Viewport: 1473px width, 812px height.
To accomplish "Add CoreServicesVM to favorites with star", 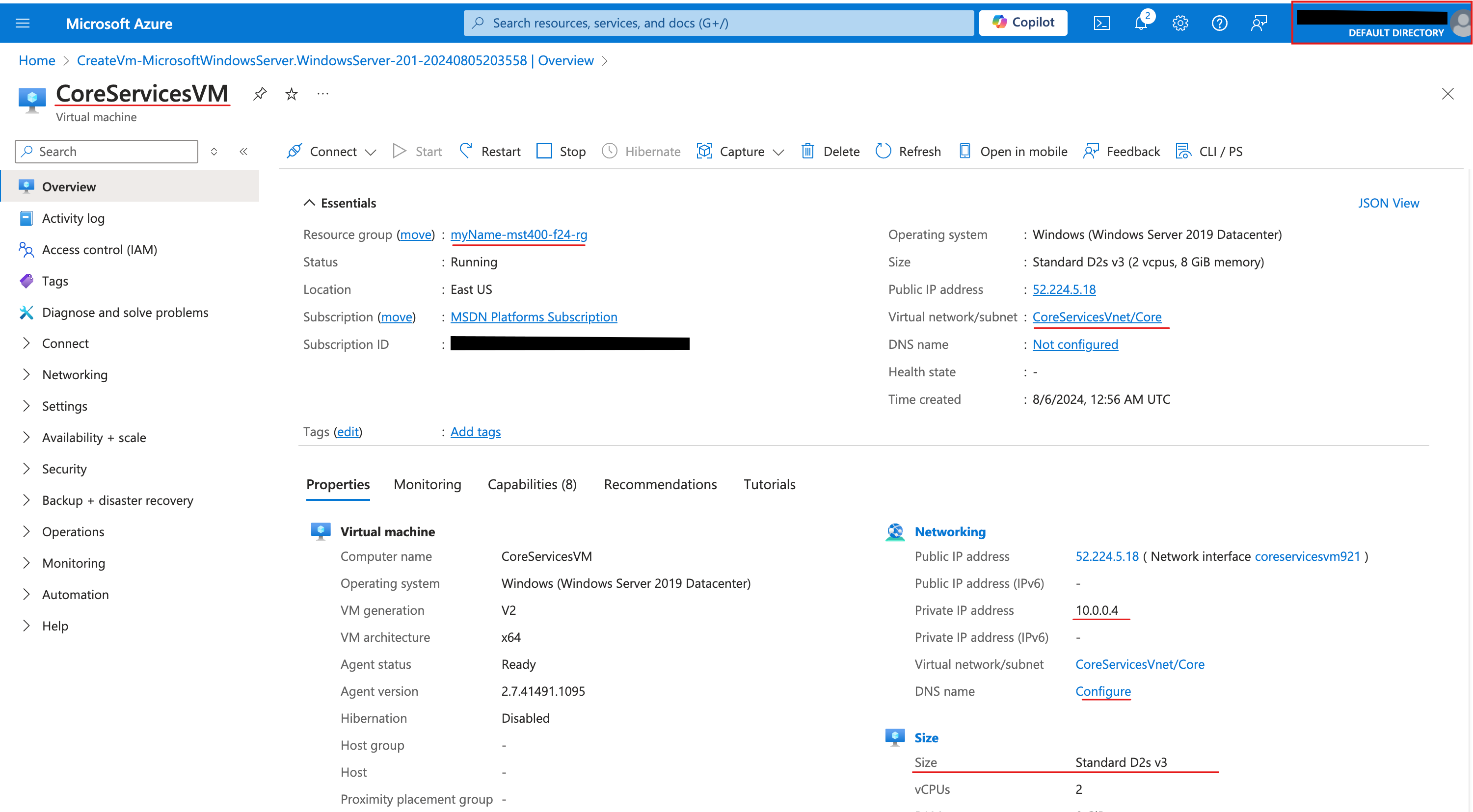I will (292, 94).
